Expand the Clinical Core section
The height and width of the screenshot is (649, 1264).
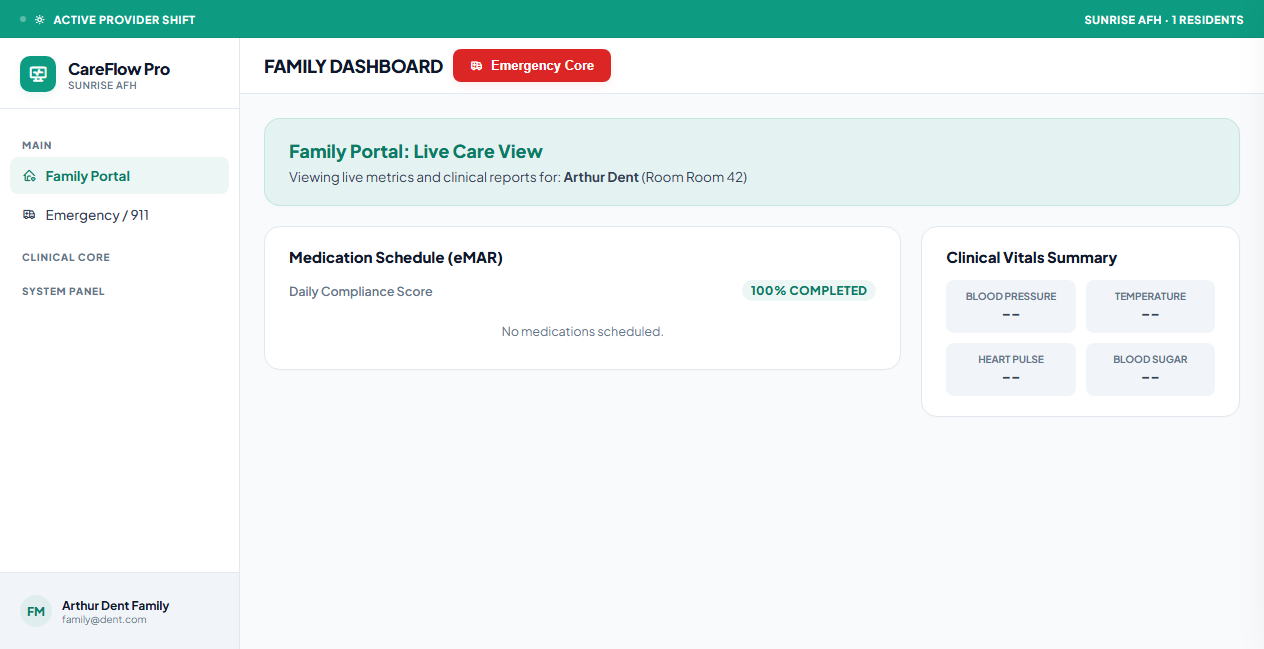click(x=66, y=257)
